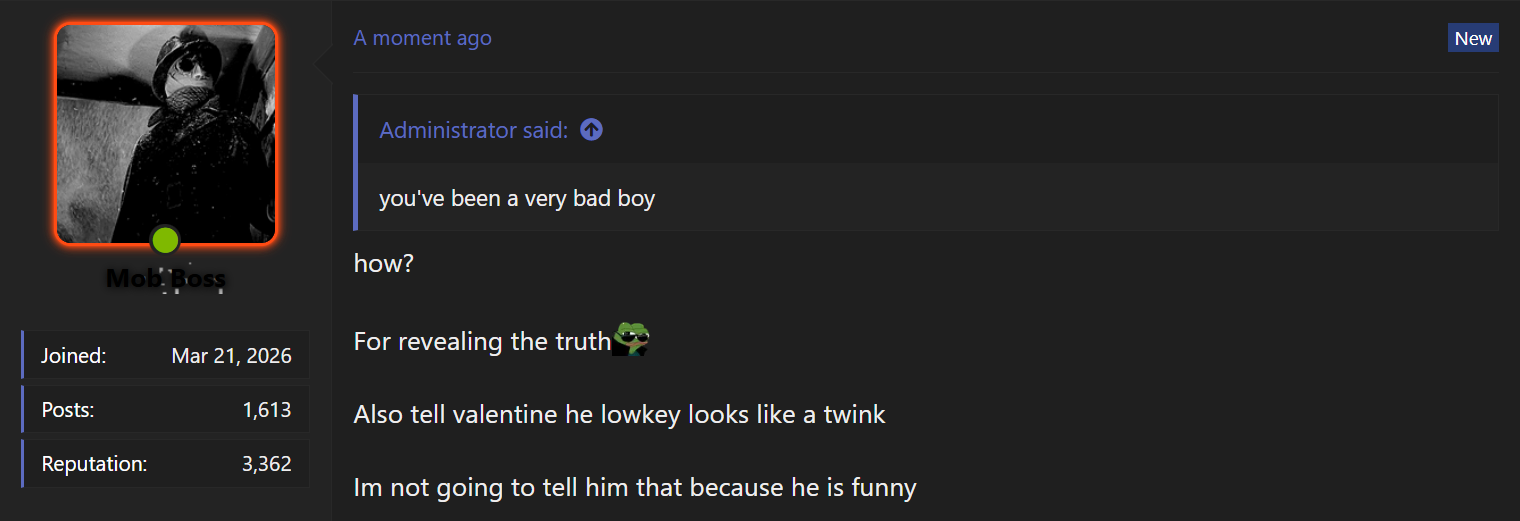1520x521 pixels.
Task: Click the green online status dot
Action: [x=165, y=240]
